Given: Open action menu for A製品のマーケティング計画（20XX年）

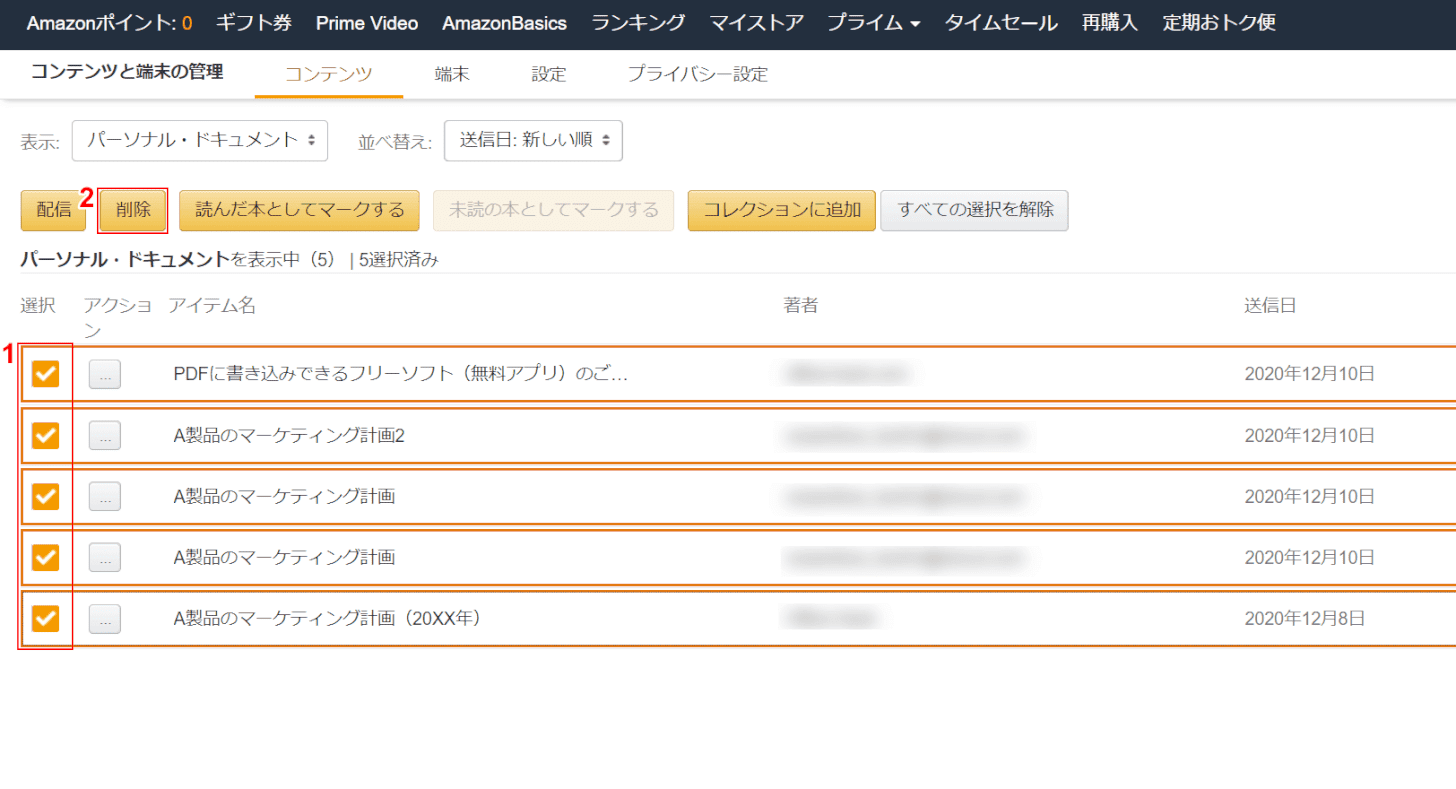Looking at the screenshot, I should click(105, 619).
